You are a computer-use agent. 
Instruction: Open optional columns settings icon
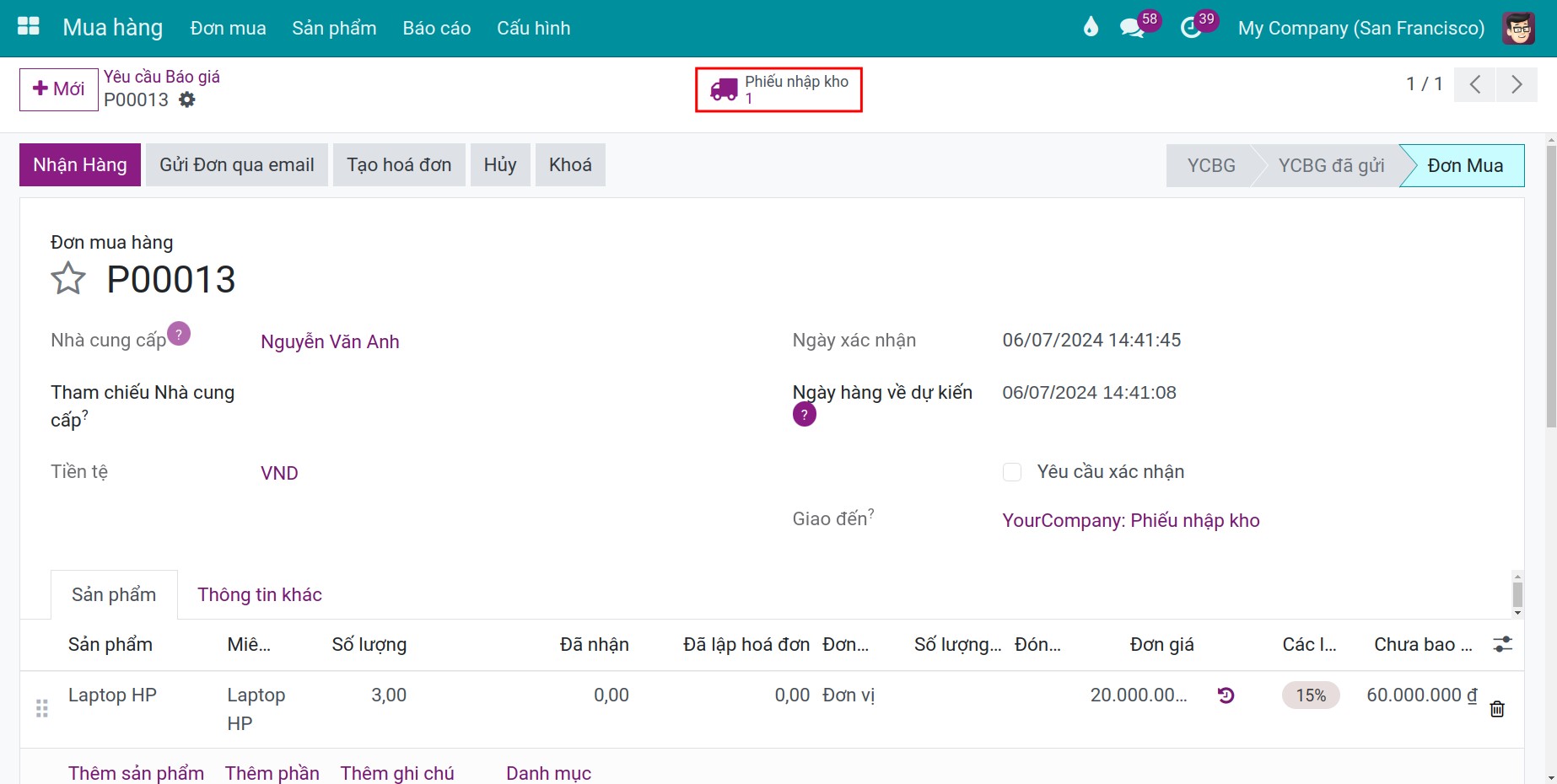pos(1502,644)
